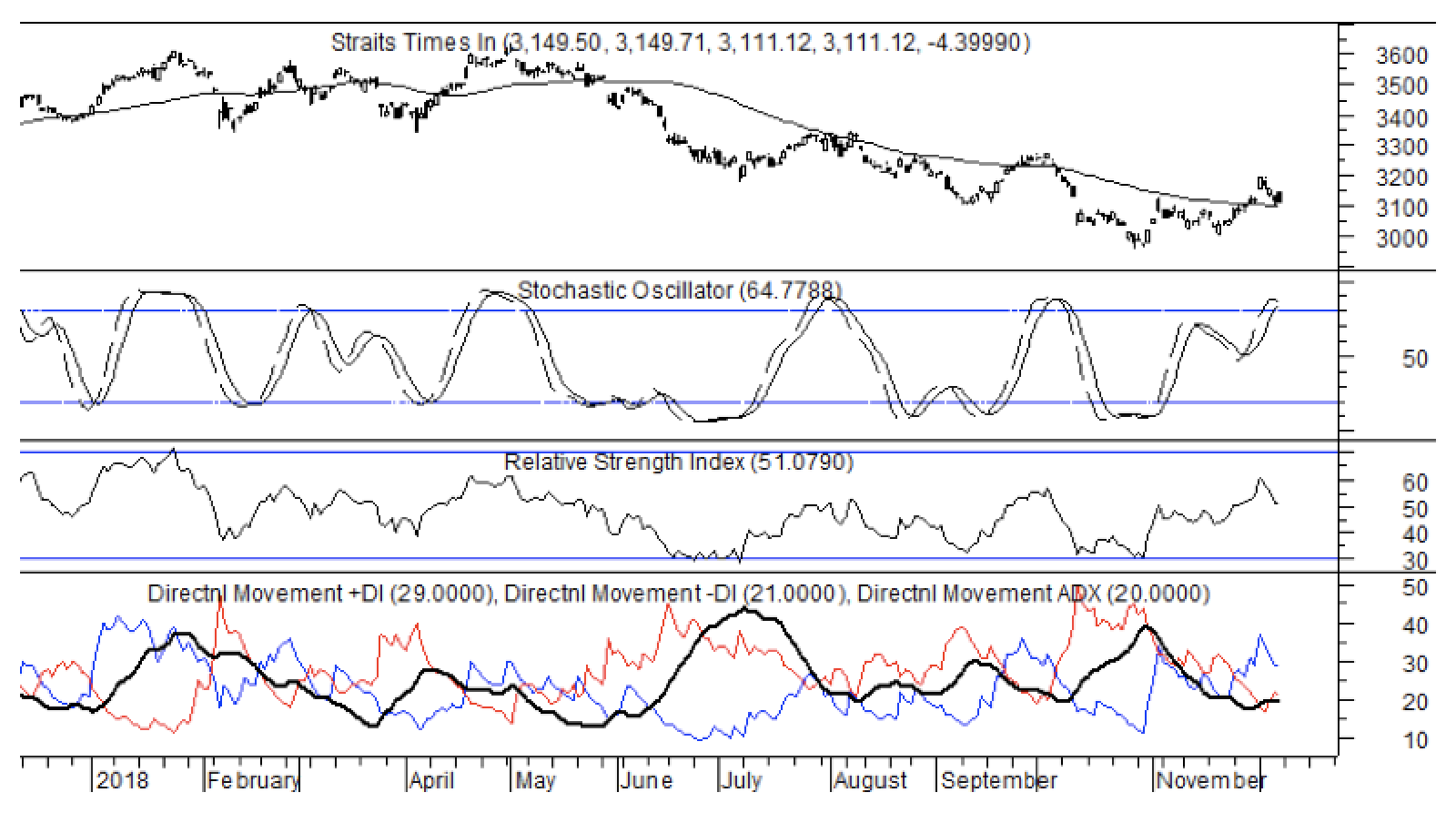This screenshot has width=1456, height=823.
Task: Select the September label on the time axis
Action: coord(999,781)
